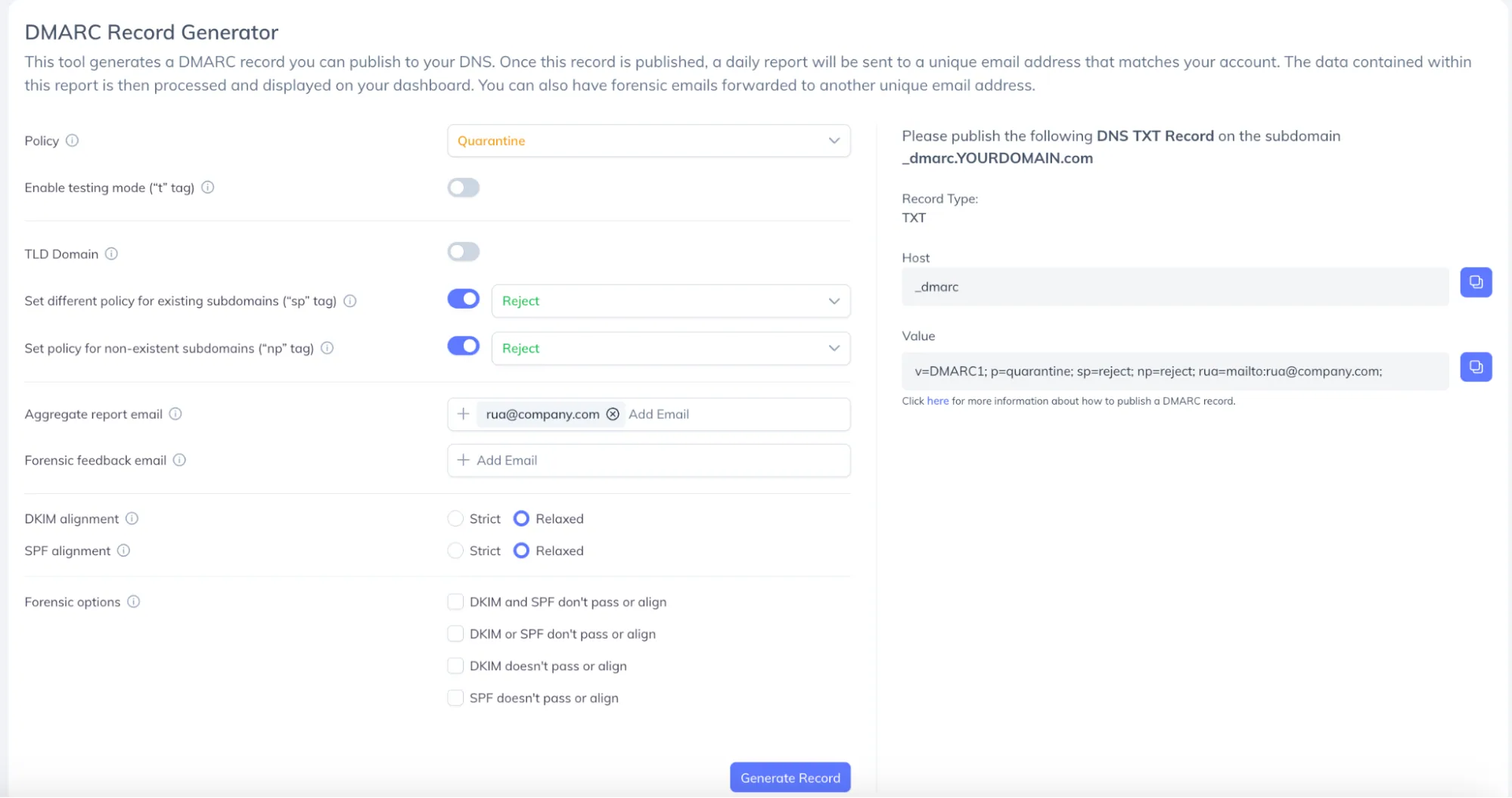Open info tooltip next to Policy
This screenshot has width=1512, height=798.
[x=72, y=140]
